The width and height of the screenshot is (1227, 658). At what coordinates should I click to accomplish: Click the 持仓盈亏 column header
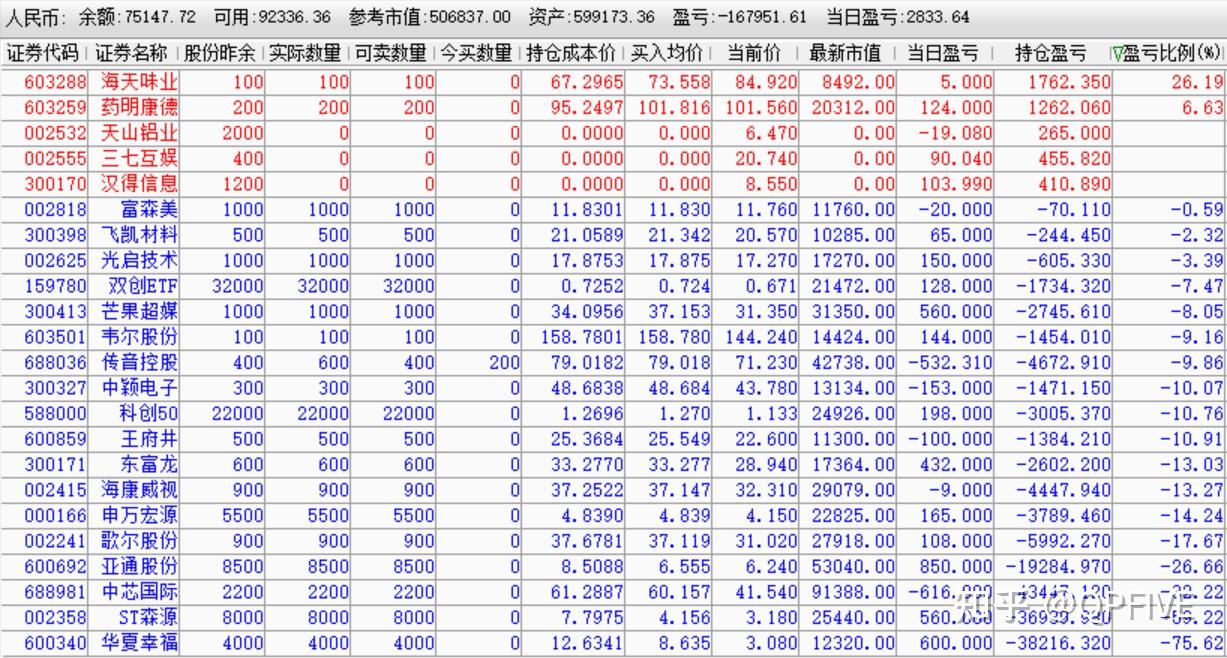tap(1050, 53)
